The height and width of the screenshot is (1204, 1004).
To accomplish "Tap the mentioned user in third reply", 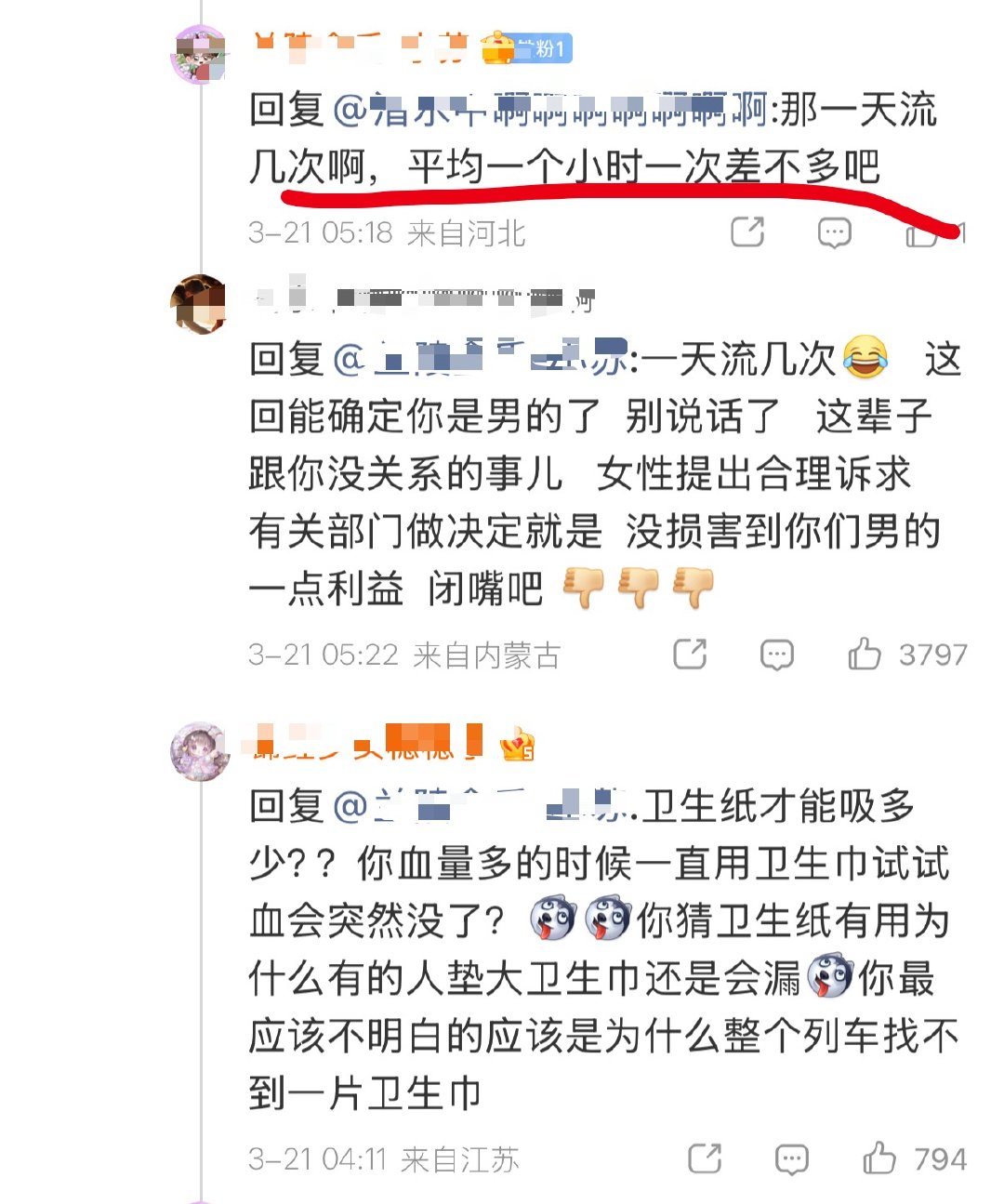I will click(480, 806).
